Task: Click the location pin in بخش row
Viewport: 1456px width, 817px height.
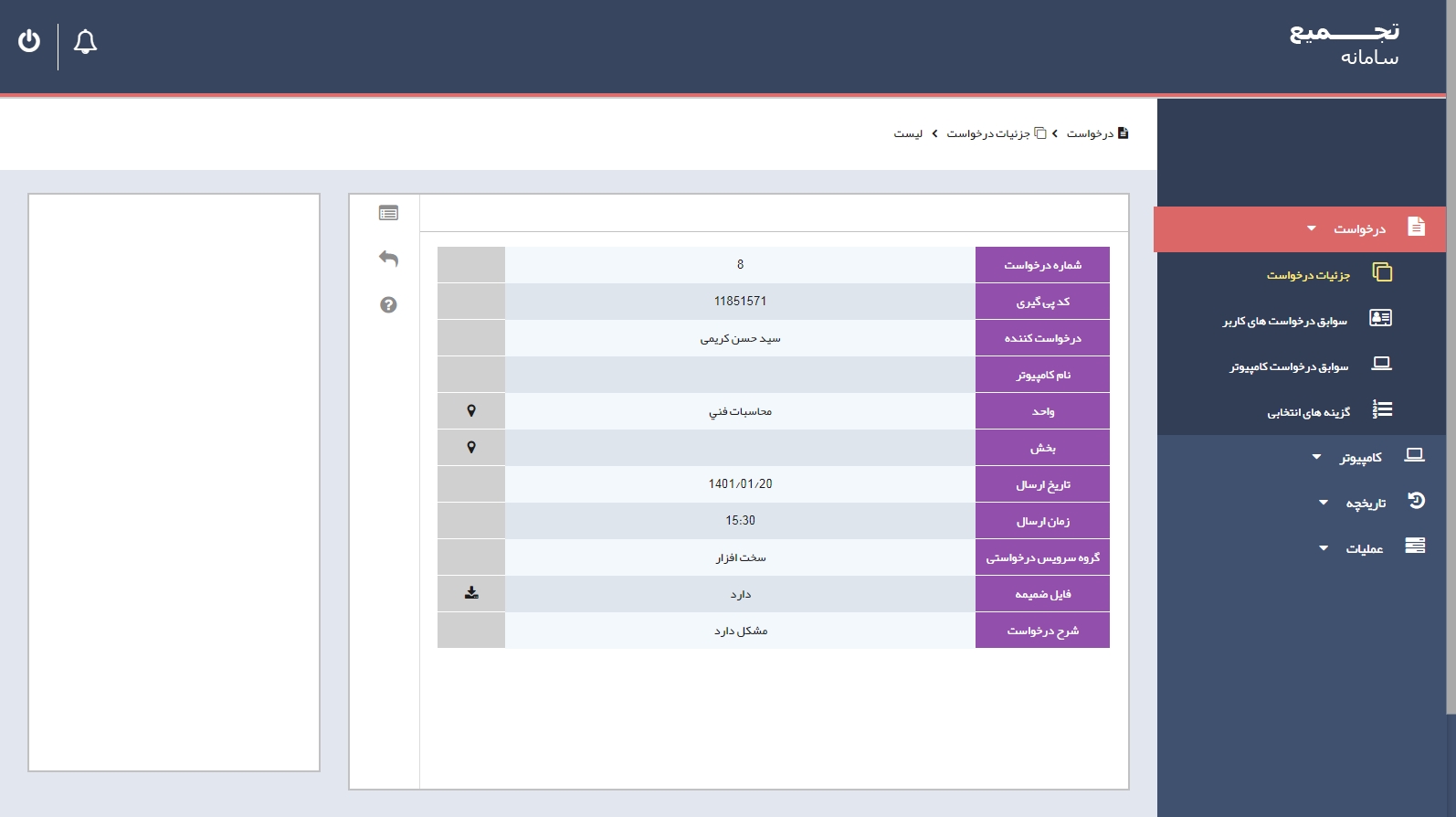Action: tap(471, 448)
